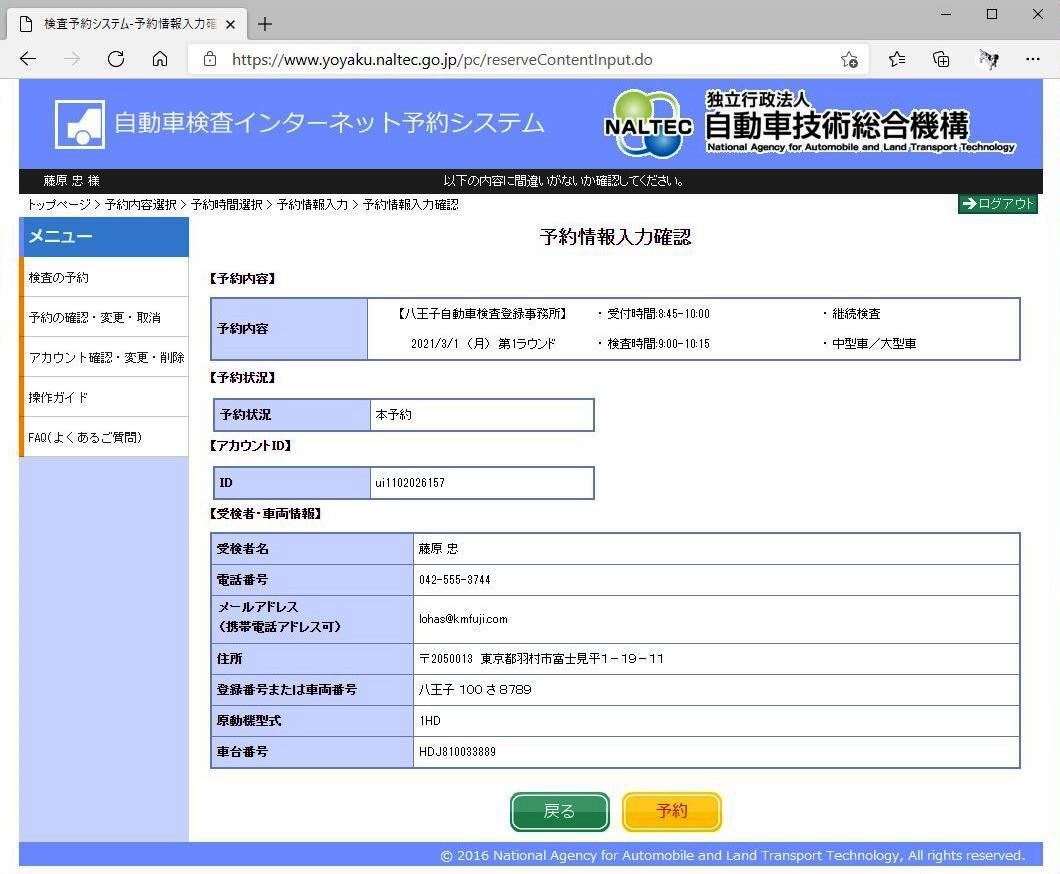Click the chassis number HDJ810033889
Image resolution: width=1060 pixels, height=874 pixels.
click(457, 752)
